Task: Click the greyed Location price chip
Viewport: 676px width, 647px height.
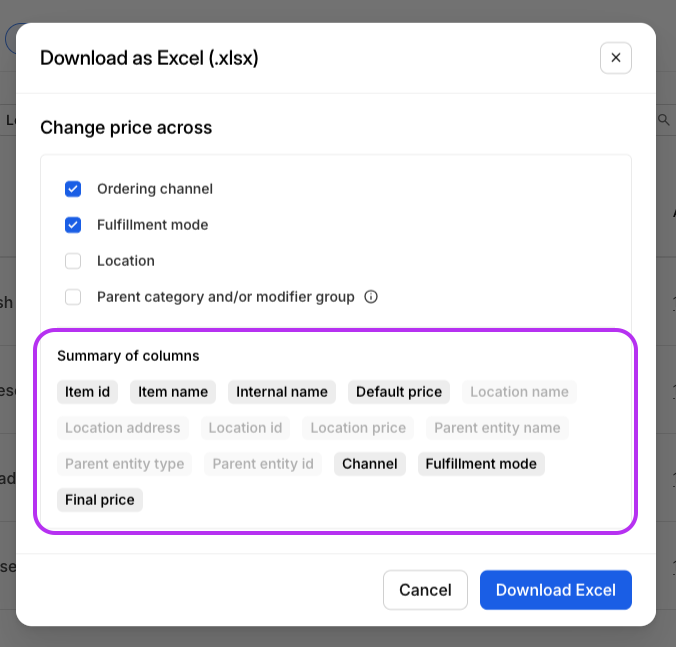Action: (358, 428)
